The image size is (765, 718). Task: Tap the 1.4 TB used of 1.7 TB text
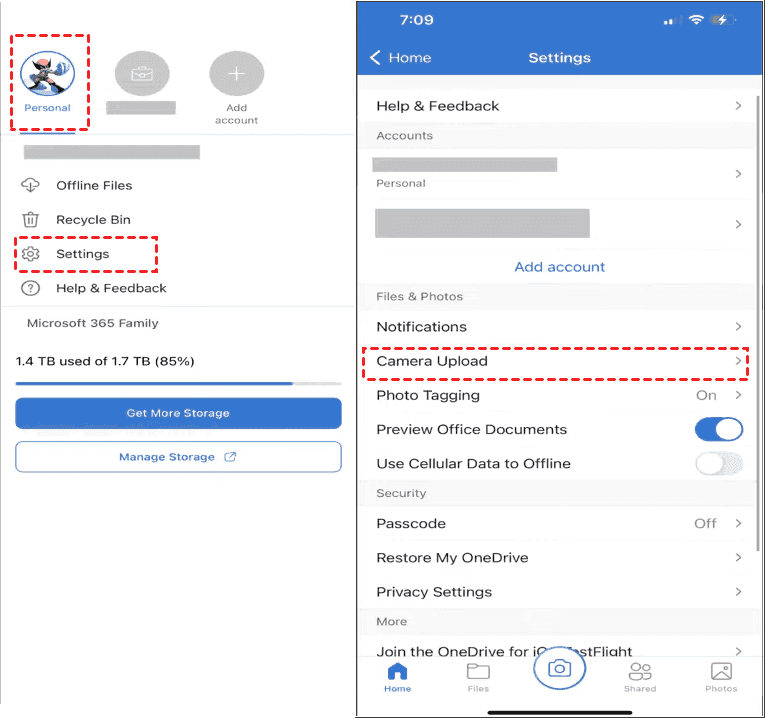(x=105, y=361)
